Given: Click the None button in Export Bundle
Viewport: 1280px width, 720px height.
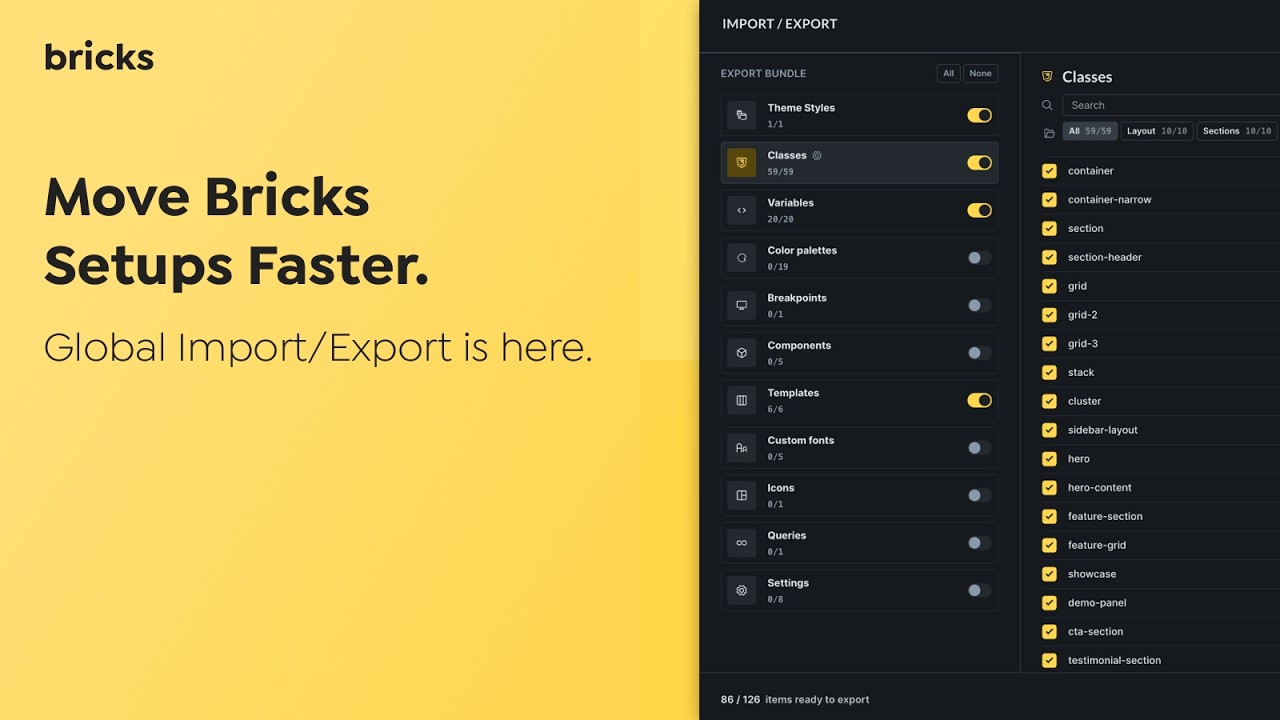Looking at the screenshot, I should point(981,73).
